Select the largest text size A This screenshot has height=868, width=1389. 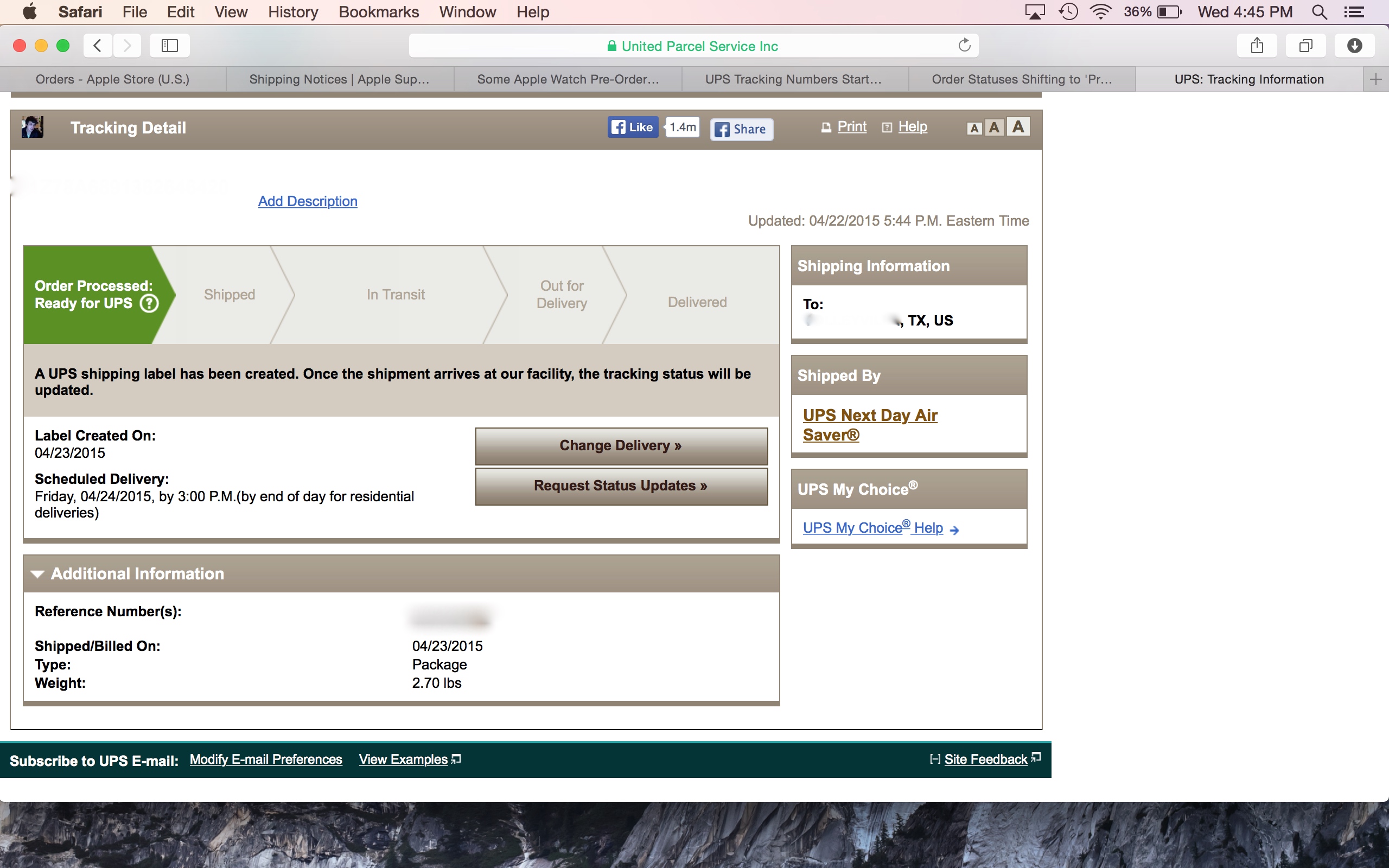[1018, 127]
